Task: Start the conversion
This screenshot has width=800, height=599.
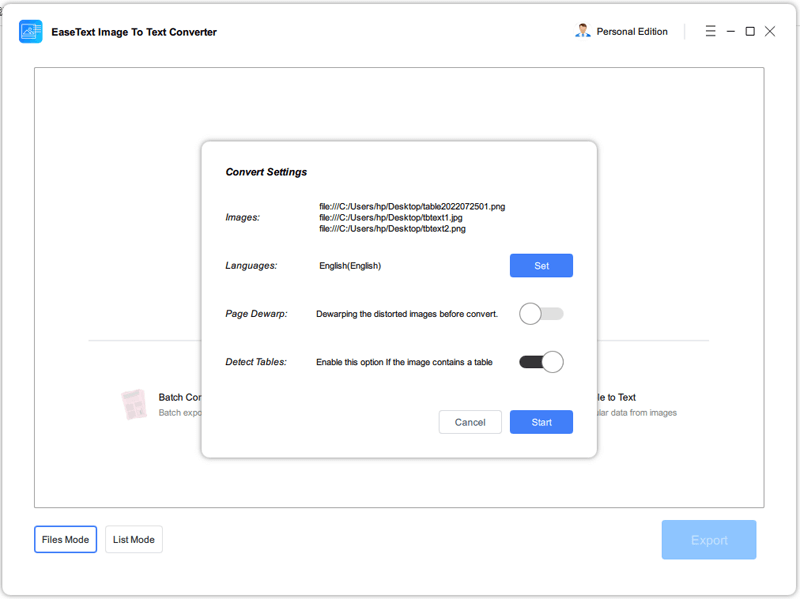Action: pos(541,422)
